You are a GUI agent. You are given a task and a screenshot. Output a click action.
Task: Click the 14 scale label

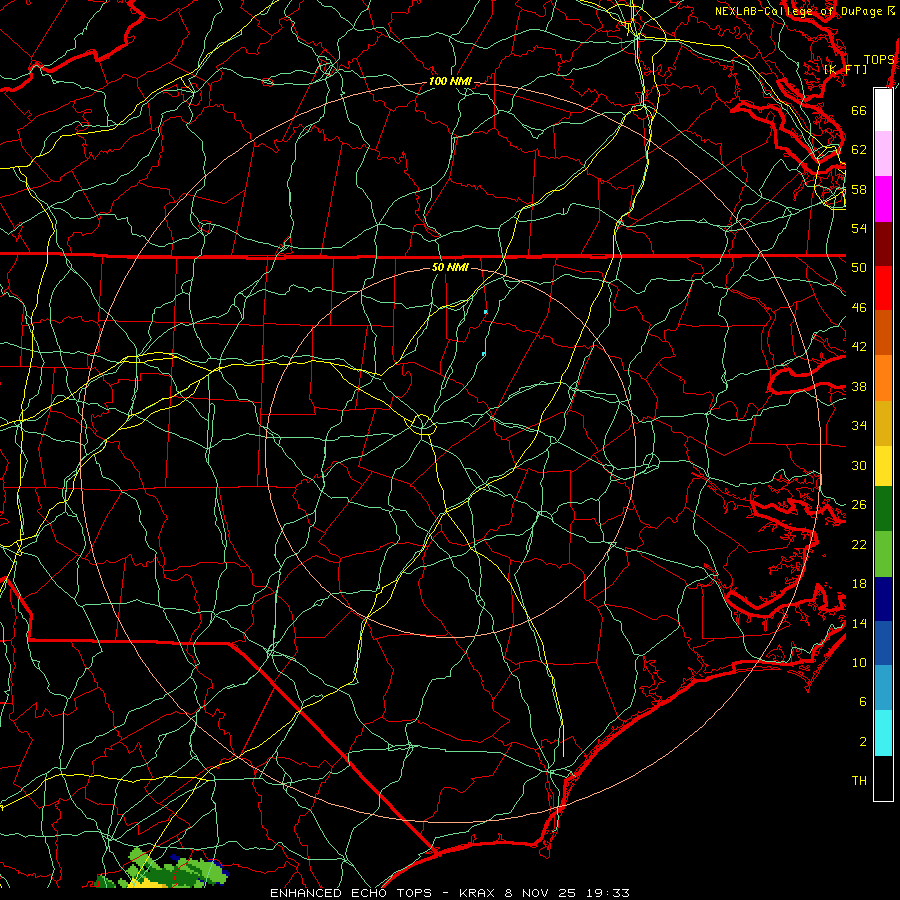(x=859, y=623)
